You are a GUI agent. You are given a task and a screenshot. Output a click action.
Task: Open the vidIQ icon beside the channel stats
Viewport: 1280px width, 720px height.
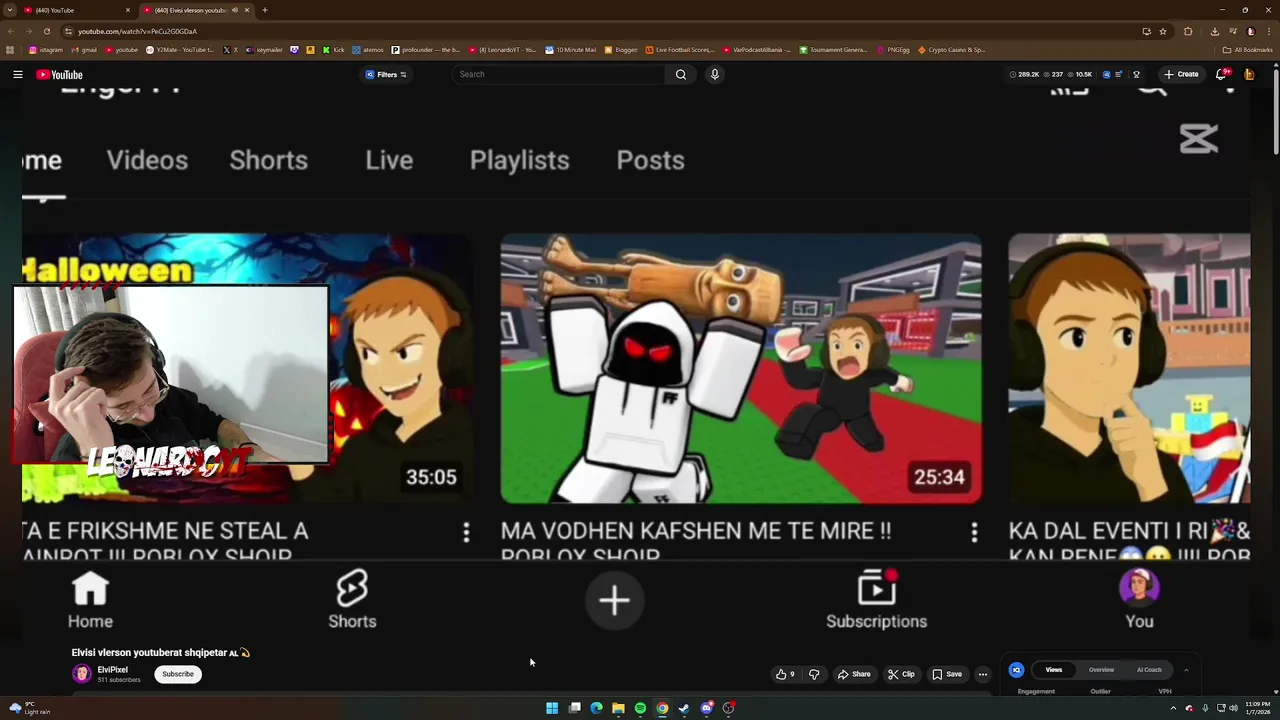1106,74
